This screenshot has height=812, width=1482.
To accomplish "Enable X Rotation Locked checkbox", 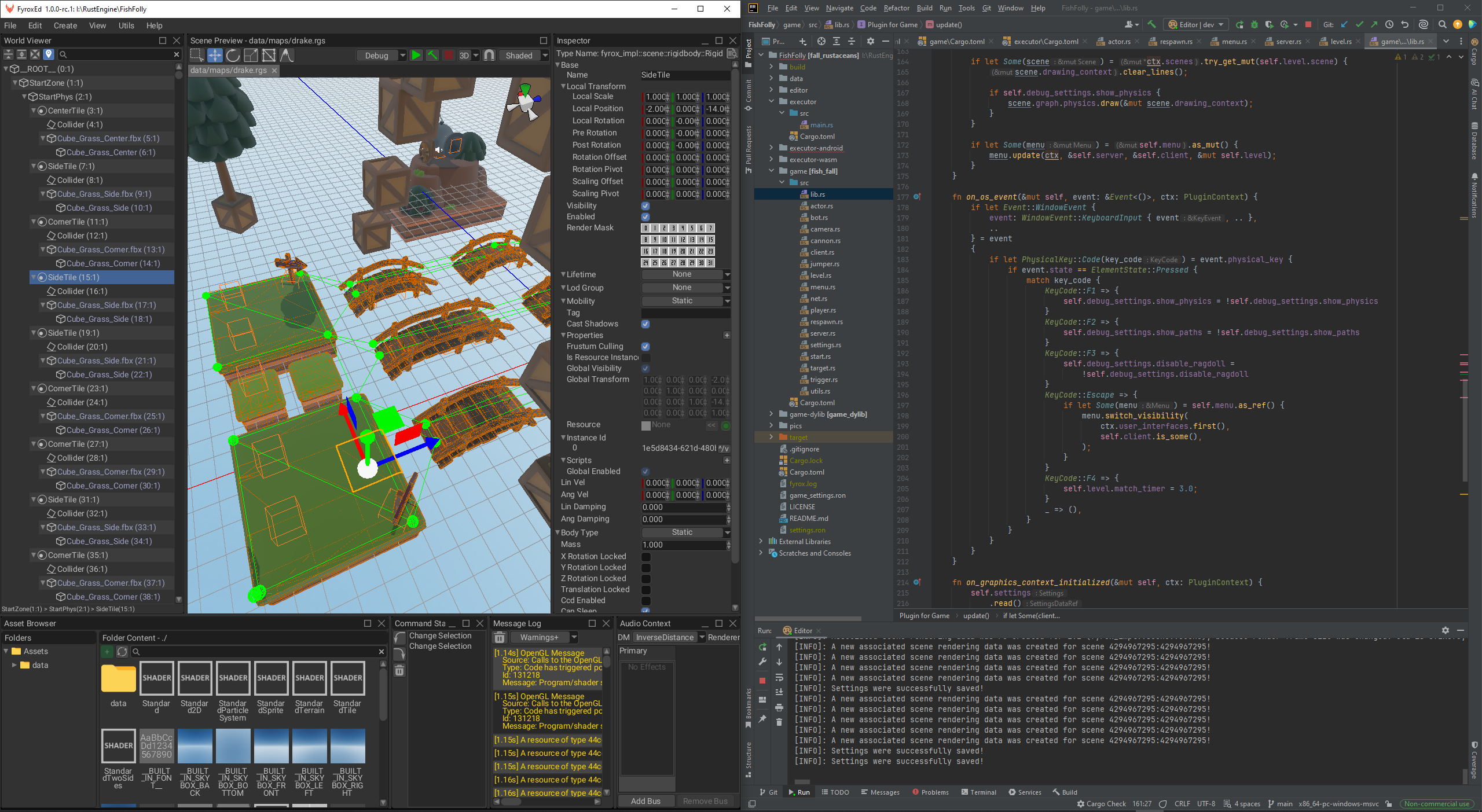I will click(x=645, y=557).
